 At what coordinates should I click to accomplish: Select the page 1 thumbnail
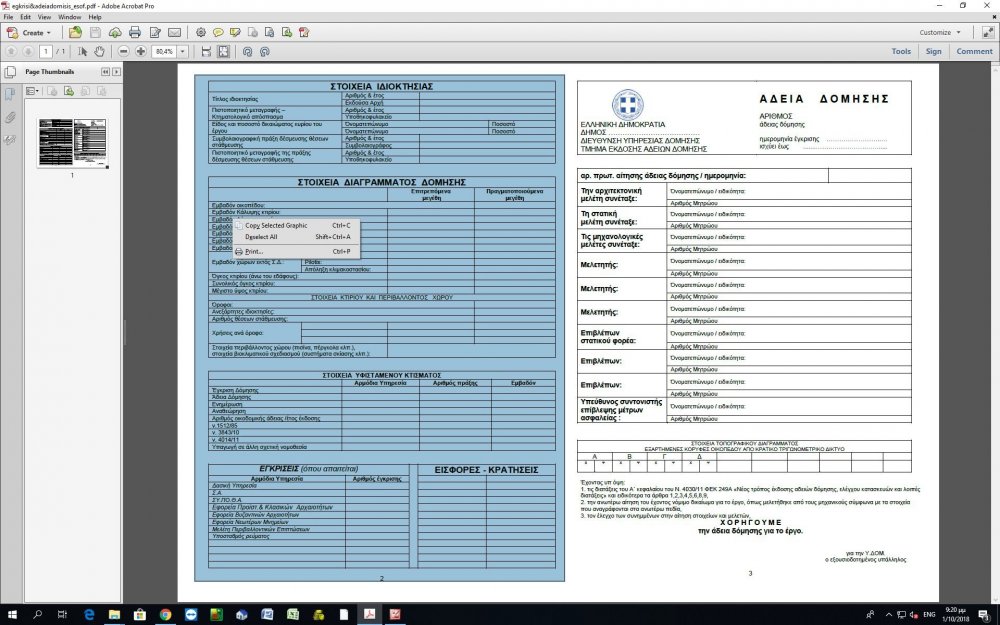pyautogui.click(x=72, y=142)
